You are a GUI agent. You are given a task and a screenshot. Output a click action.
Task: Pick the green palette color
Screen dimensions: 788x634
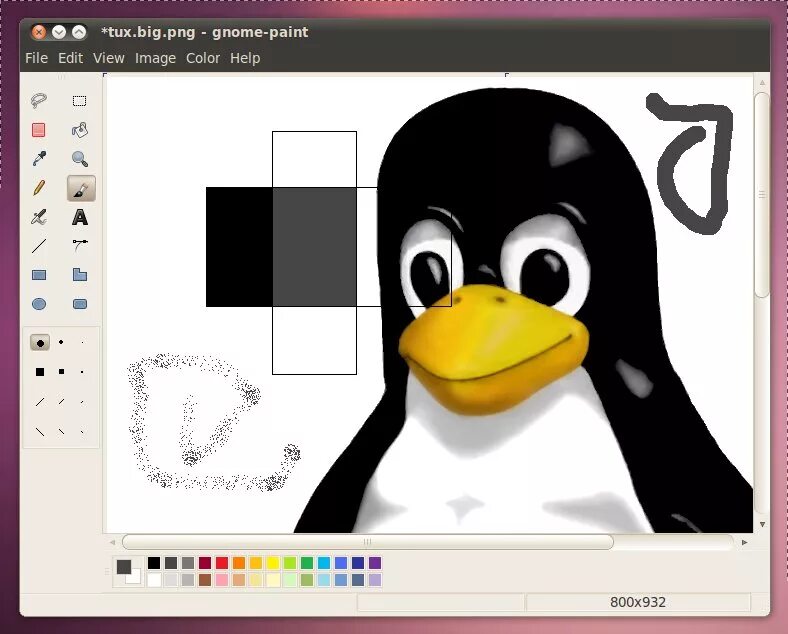tap(307, 563)
